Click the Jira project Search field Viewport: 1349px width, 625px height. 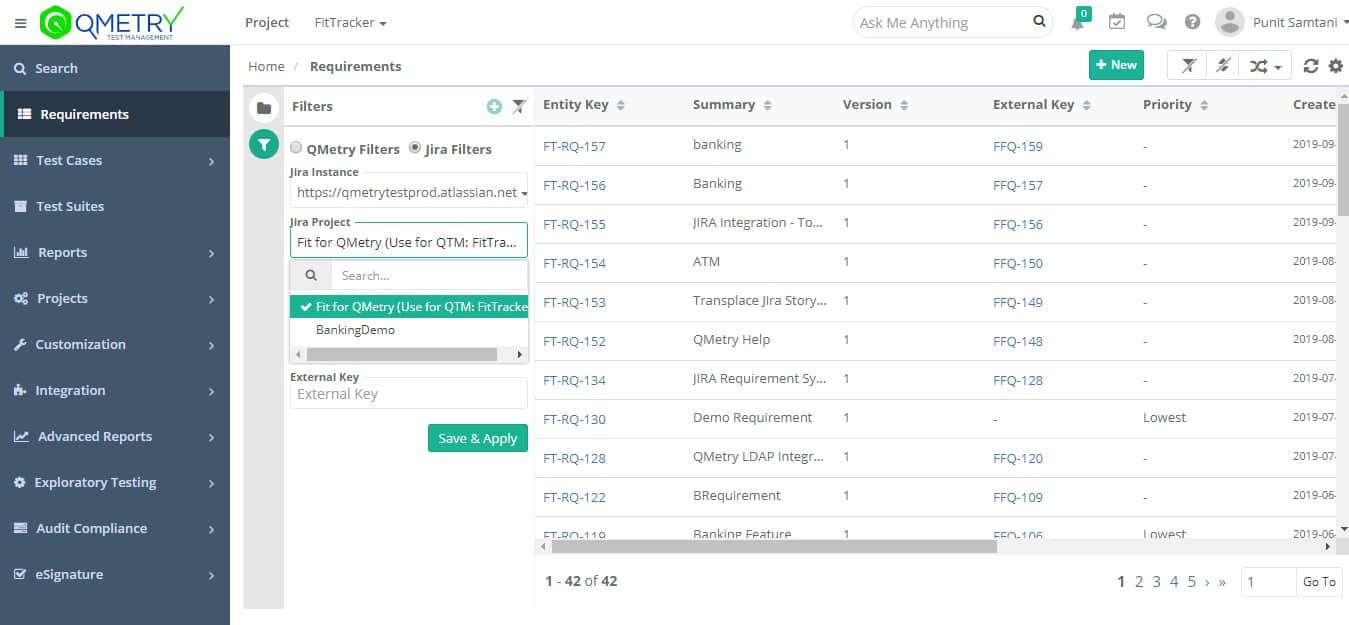point(428,276)
